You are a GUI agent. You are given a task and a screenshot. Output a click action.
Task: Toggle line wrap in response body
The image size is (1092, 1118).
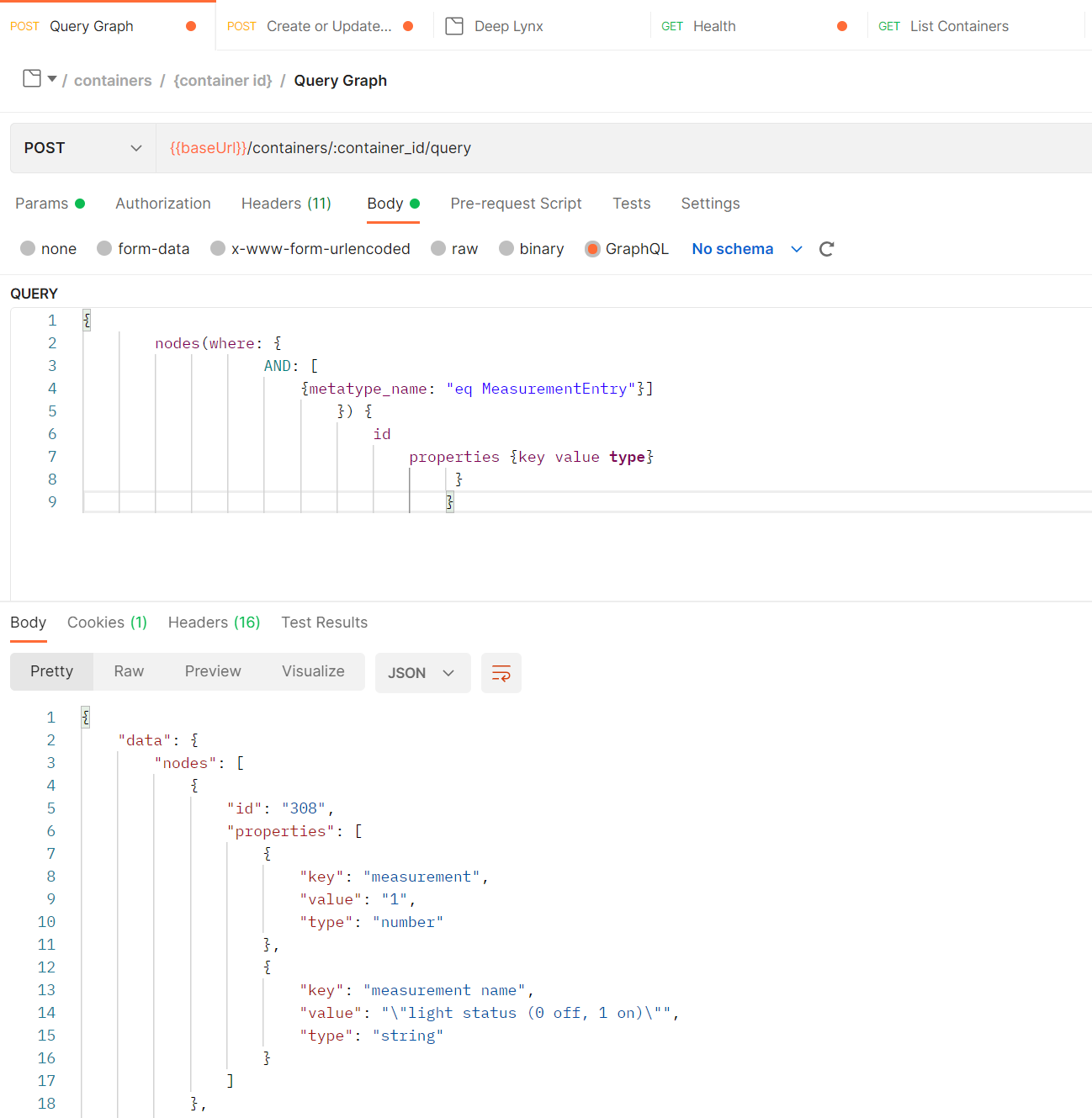pyautogui.click(x=501, y=673)
